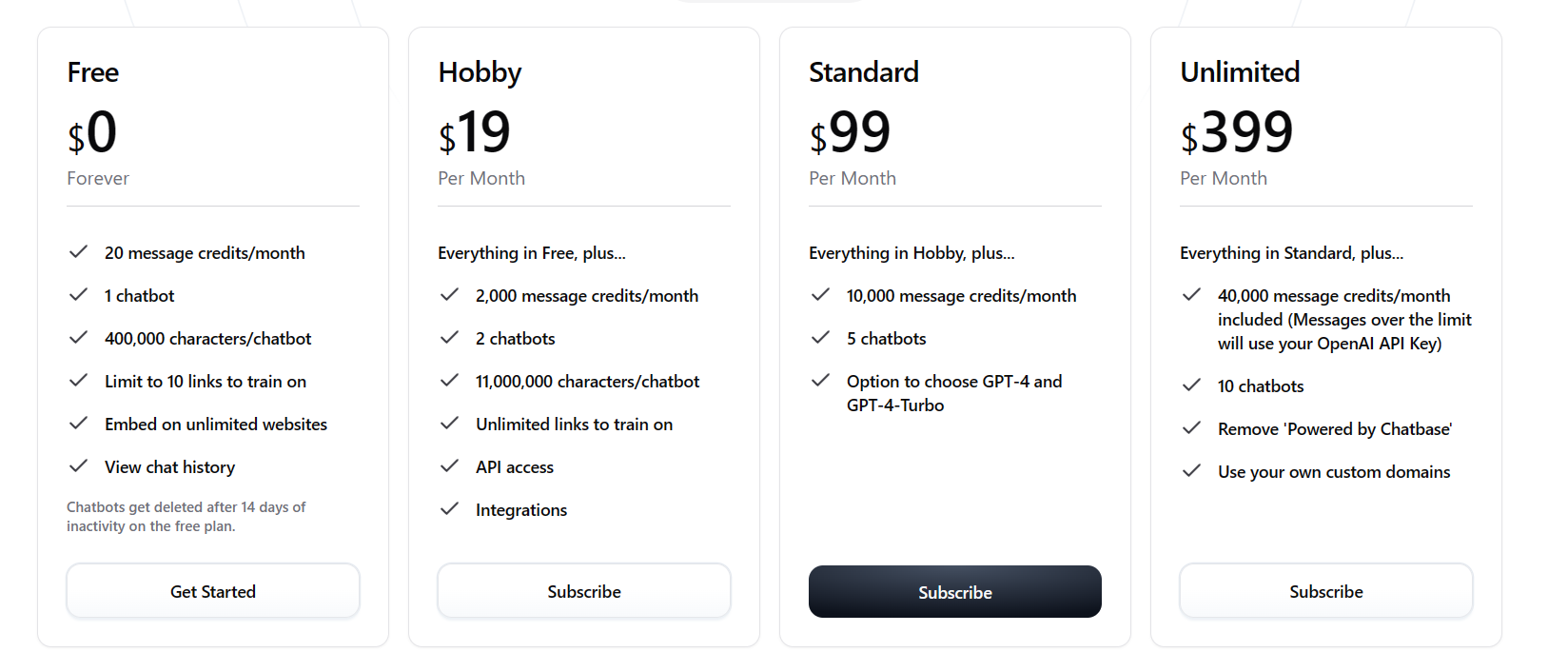Subscribe to the Hobby plan

584,591
